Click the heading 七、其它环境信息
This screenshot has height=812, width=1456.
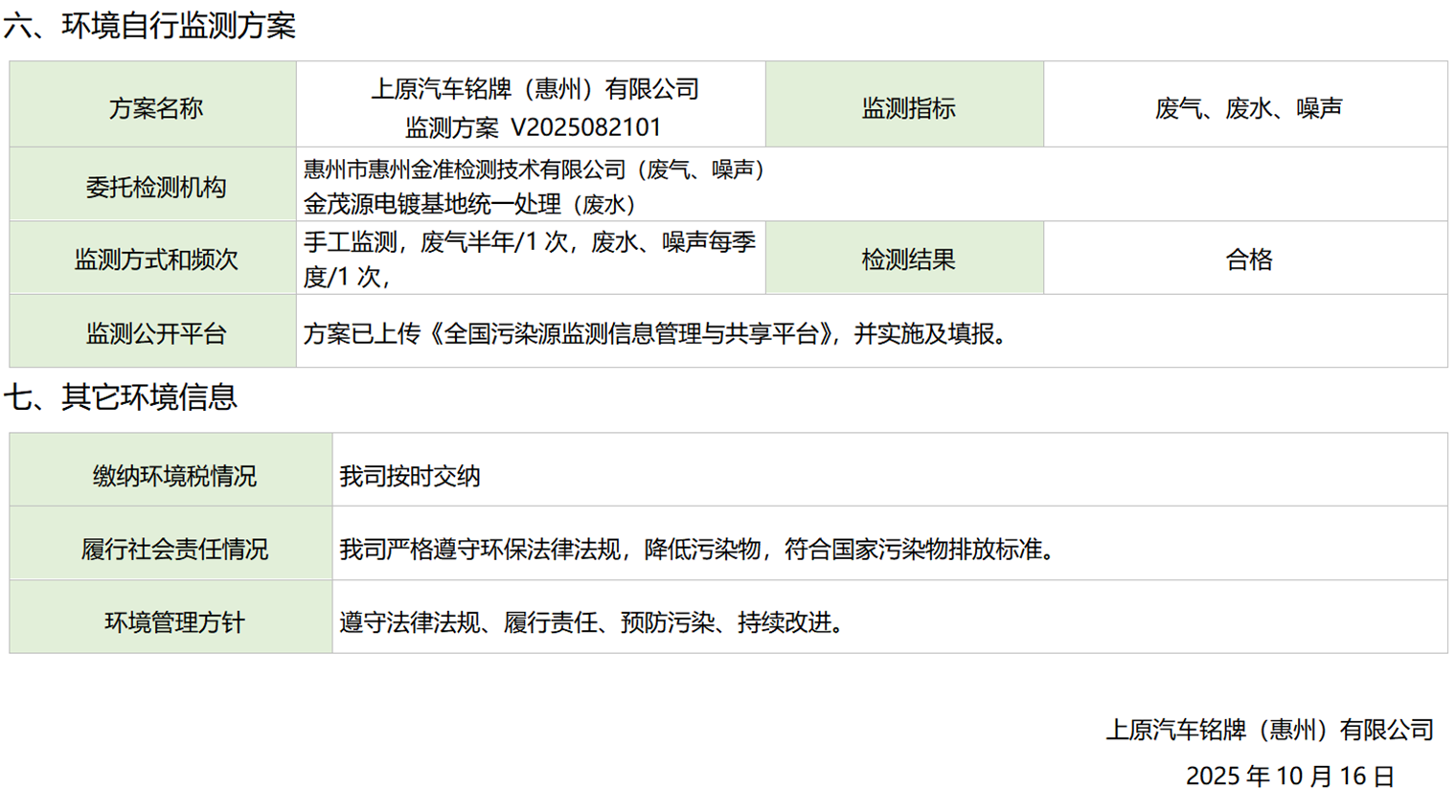(121, 397)
